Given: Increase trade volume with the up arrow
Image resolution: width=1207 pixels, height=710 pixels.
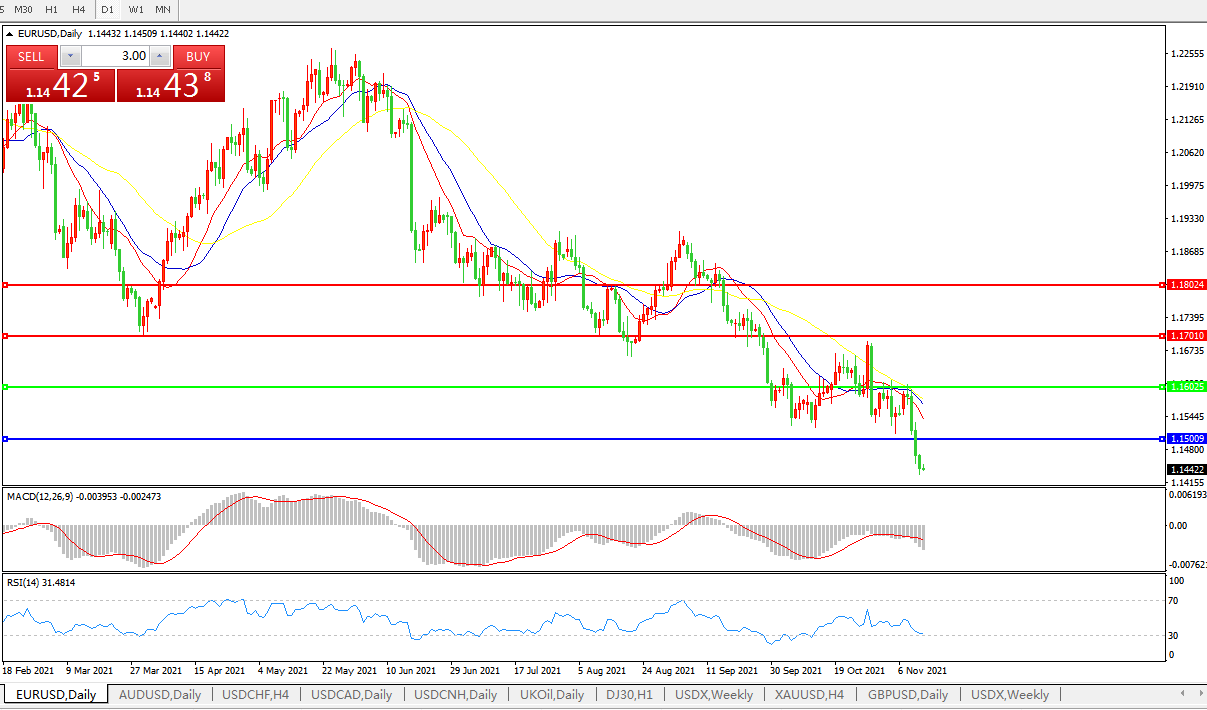Looking at the screenshot, I should (x=159, y=57).
